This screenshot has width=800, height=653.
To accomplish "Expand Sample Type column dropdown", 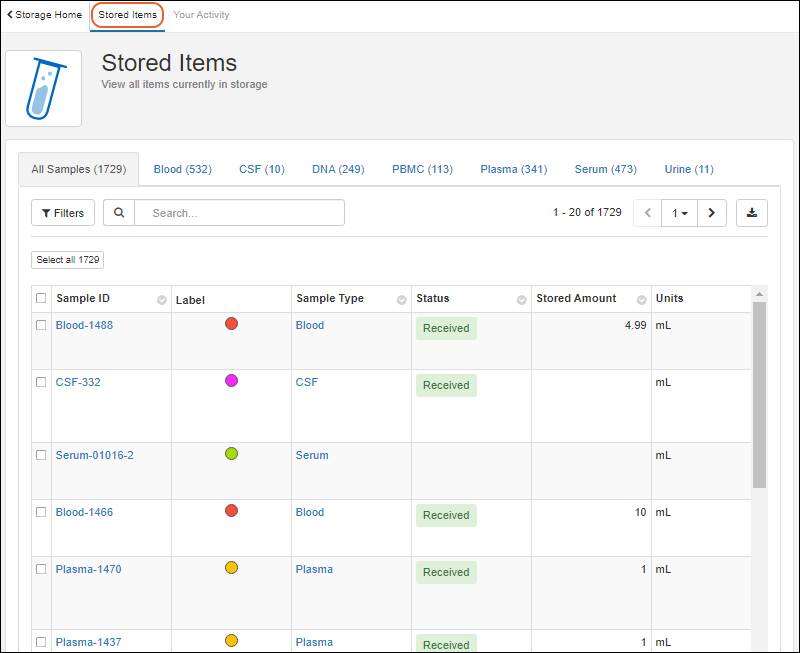I will (x=402, y=300).
